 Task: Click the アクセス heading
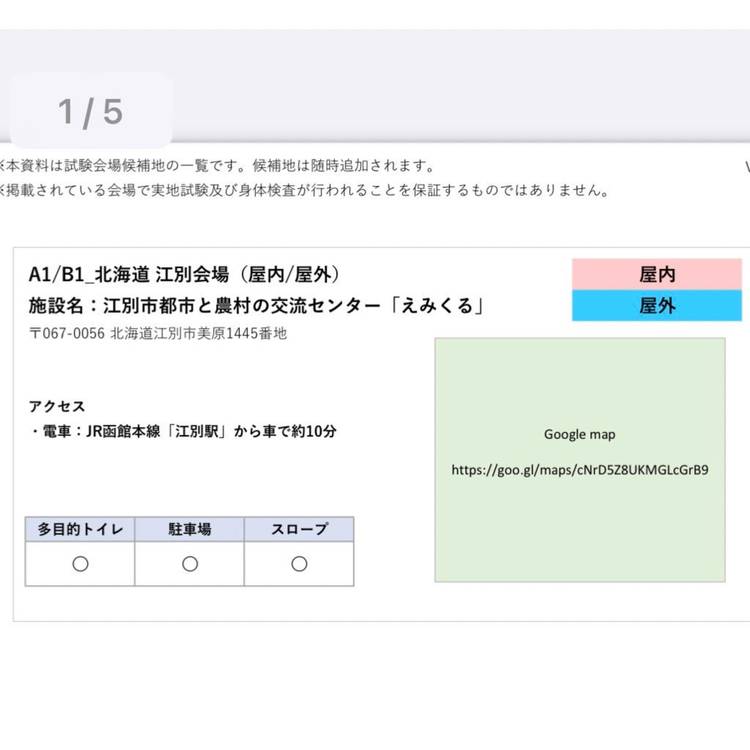pyautogui.click(x=57, y=406)
